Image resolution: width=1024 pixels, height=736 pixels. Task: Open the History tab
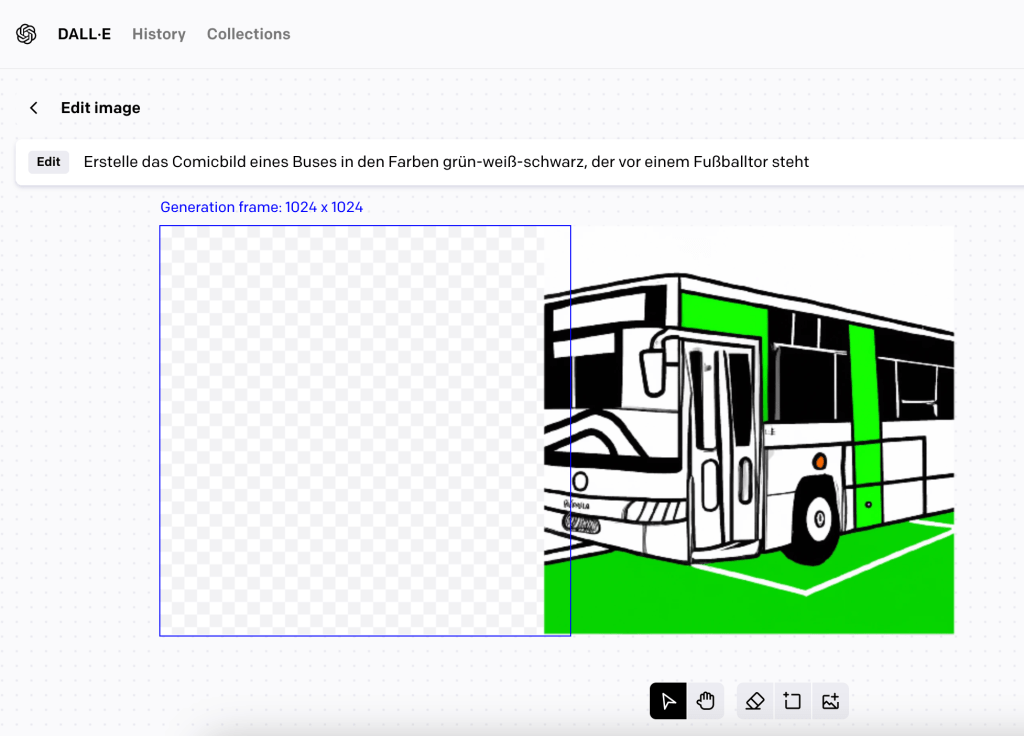coord(159,34)
